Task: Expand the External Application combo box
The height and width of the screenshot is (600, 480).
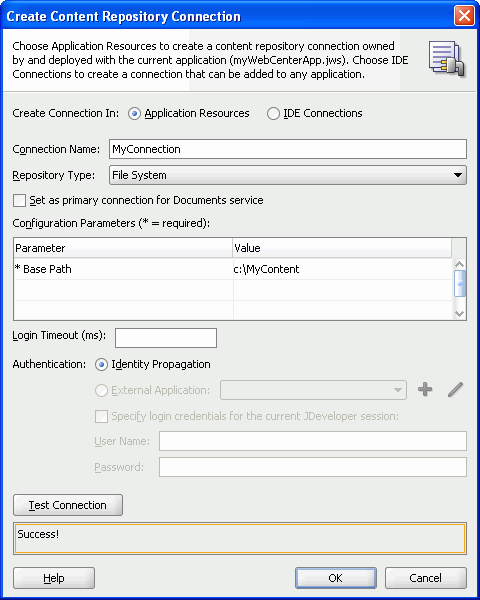Action: click(x=313, y=390)
